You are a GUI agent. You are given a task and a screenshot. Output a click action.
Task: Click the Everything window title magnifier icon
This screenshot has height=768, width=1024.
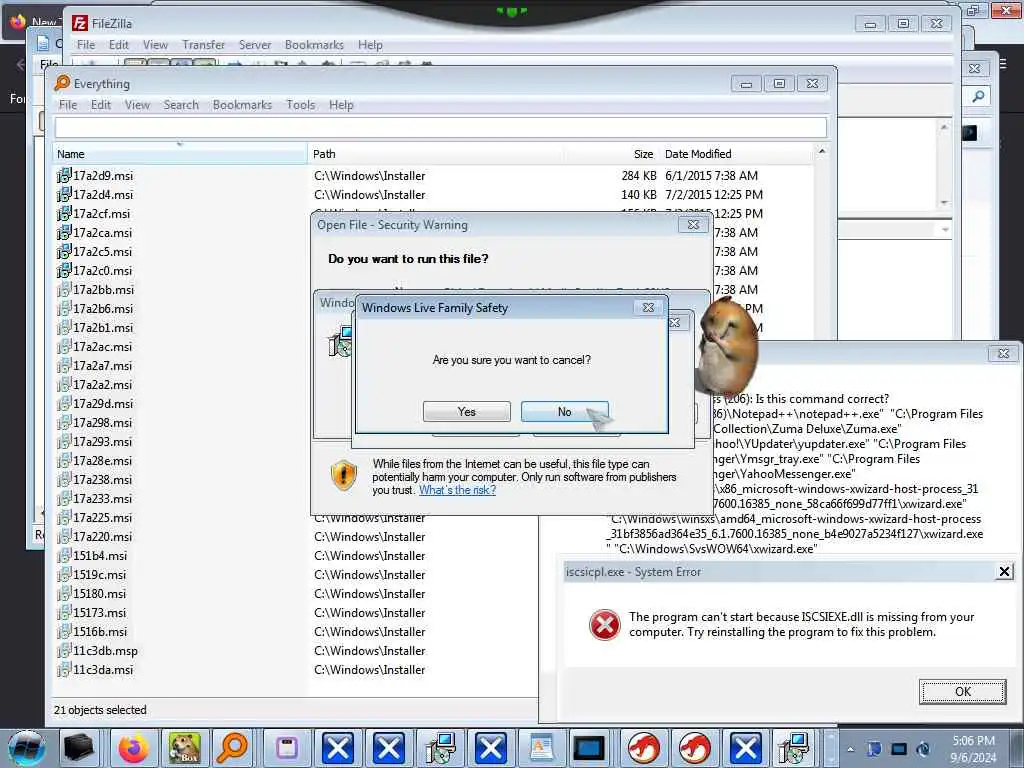[x=62, y=83]
